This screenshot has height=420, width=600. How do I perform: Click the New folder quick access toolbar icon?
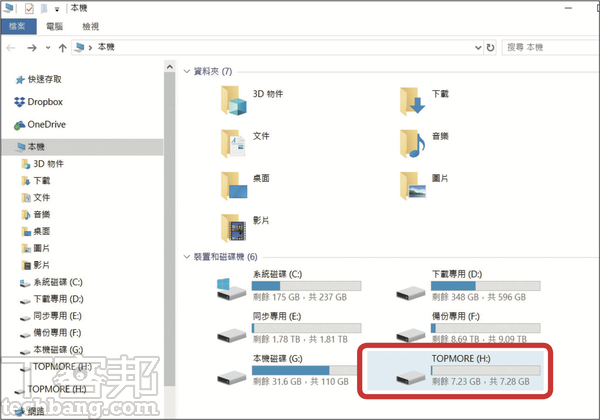coord(44,8)
